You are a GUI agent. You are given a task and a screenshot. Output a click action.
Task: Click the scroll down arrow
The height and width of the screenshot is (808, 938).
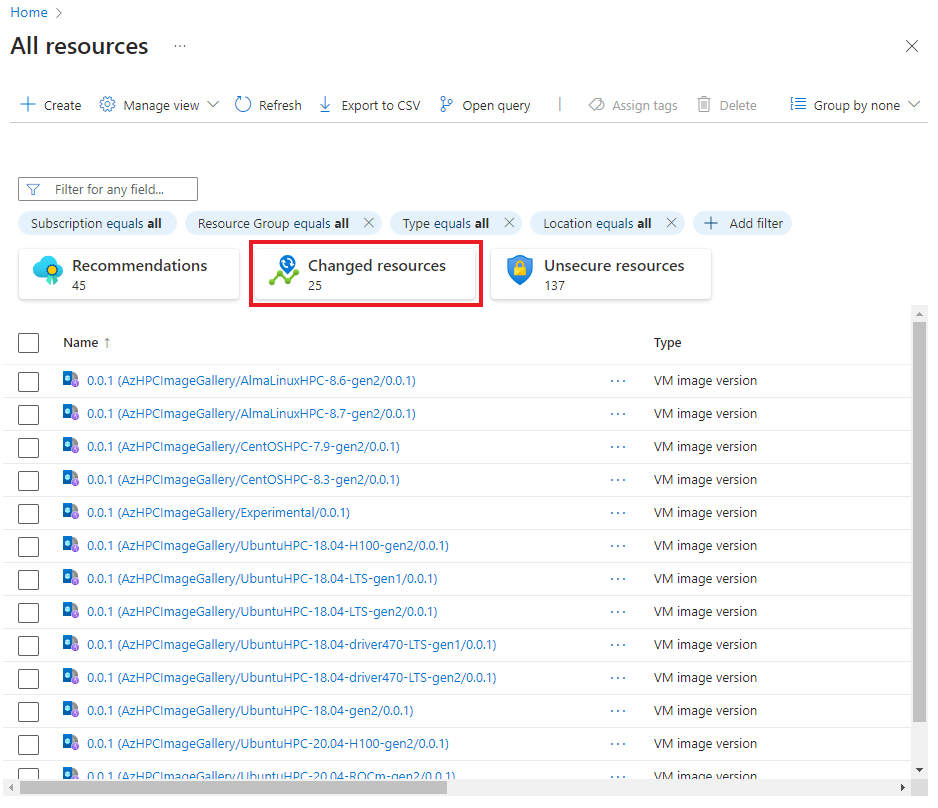[x=919, y=770]
